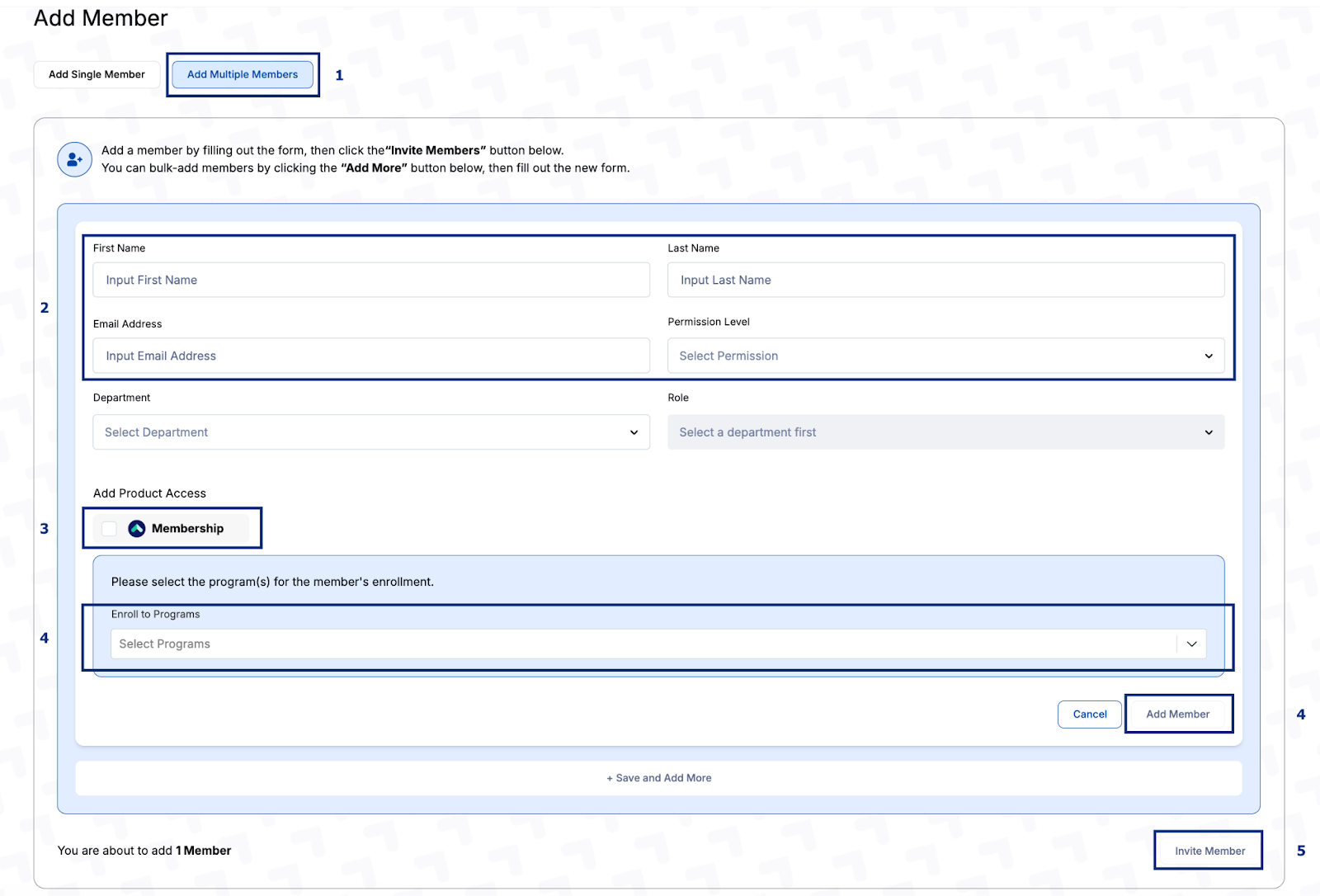Click the Permission Level chevron arrow
The image size is (1320, 896).
[x=1209, y=356]
